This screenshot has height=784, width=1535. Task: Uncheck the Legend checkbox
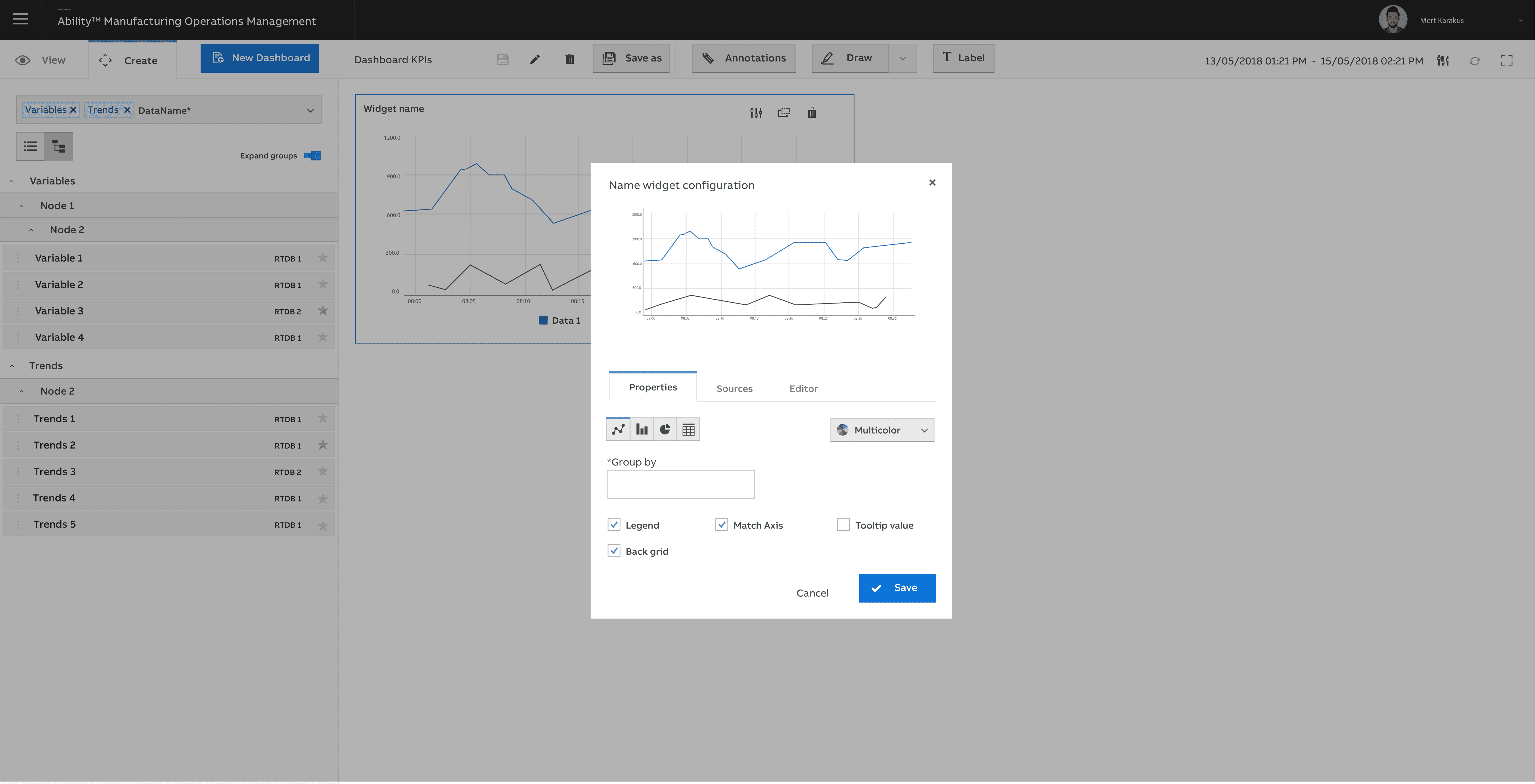coord(614,525)
